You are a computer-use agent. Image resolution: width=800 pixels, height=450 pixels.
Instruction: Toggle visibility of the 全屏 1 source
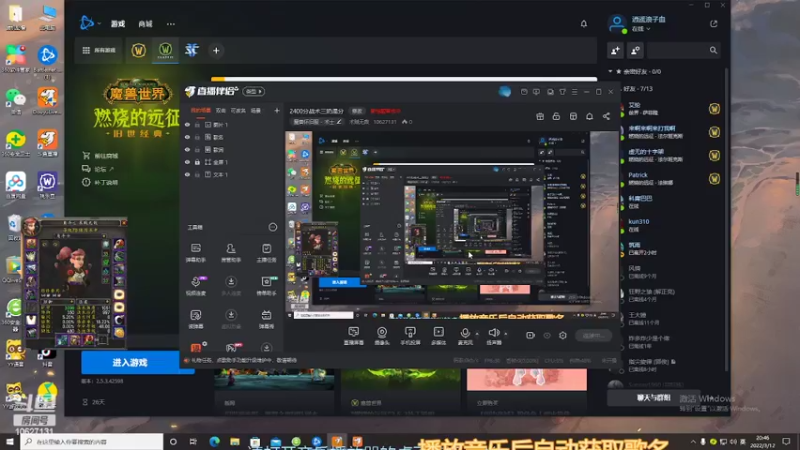coord(187,162)
